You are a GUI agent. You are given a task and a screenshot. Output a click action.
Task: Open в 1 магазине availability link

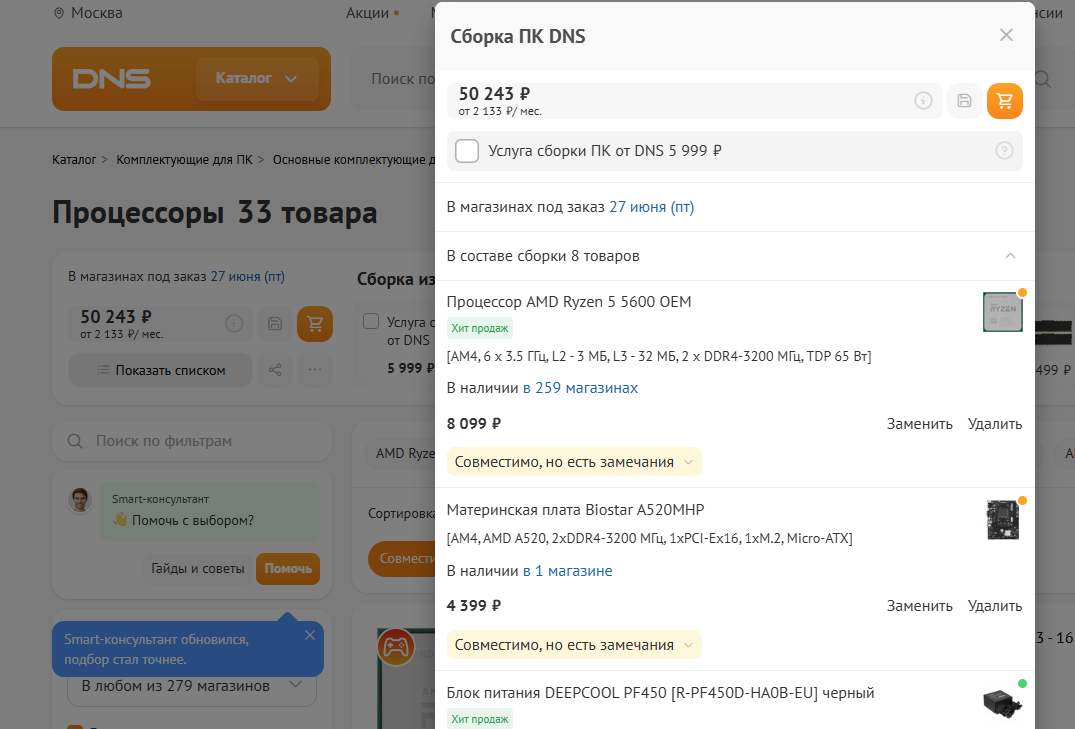567,571
